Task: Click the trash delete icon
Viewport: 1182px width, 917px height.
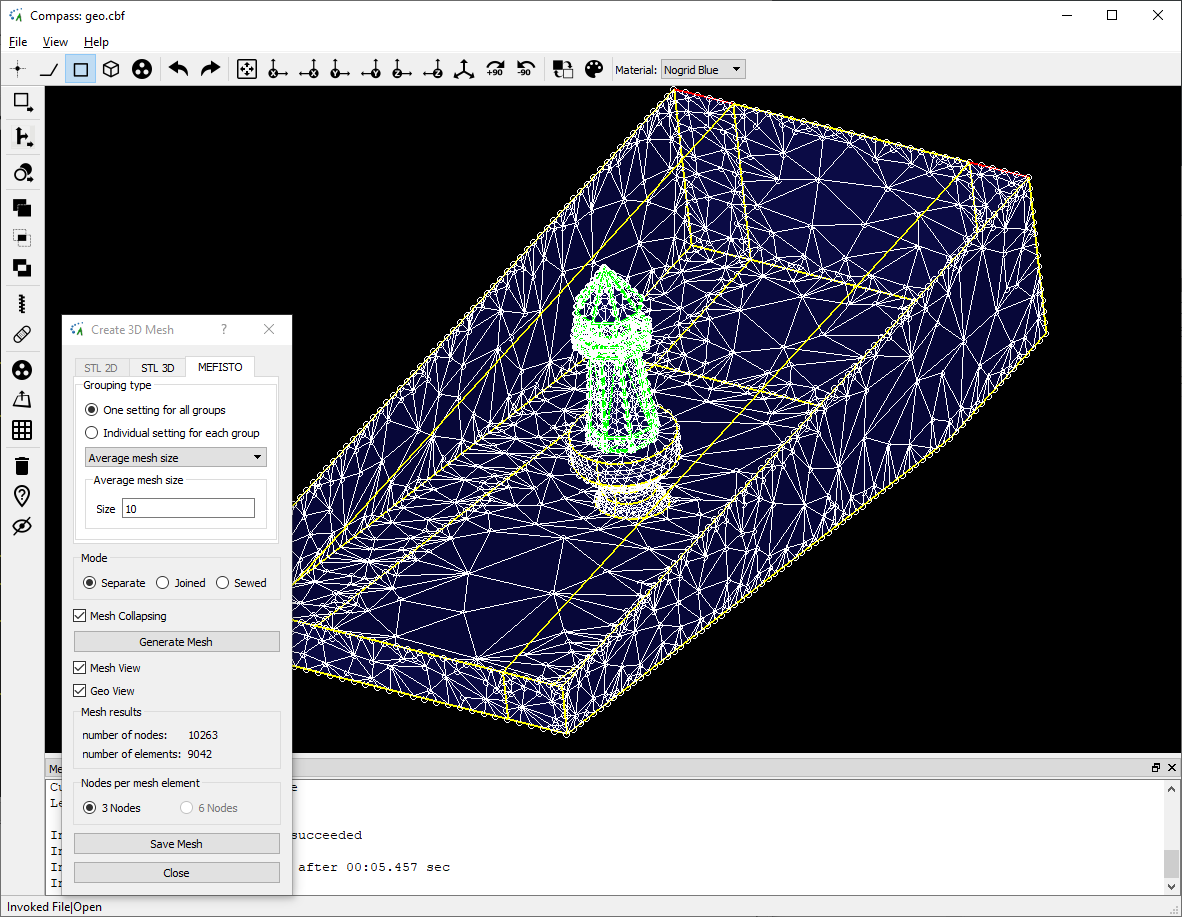Action: (x=22, y=465)
